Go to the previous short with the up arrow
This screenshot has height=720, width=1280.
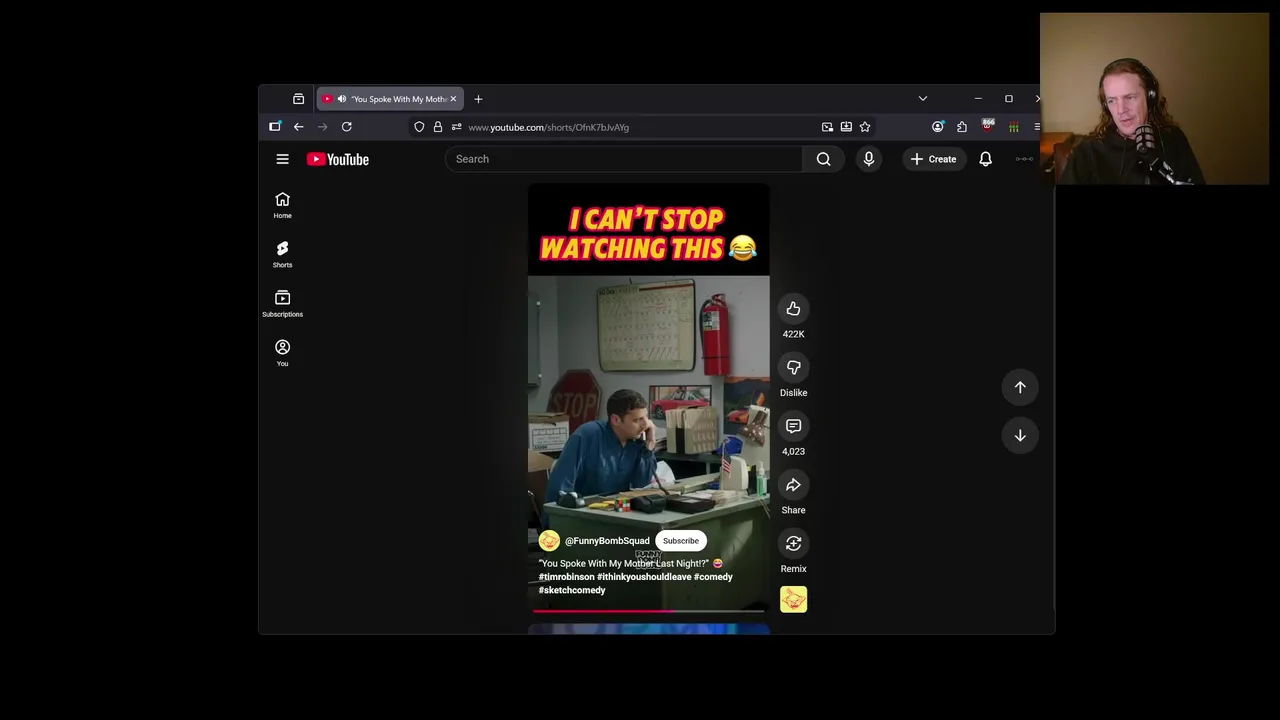pyautogui.click(x=1020, y=387)
